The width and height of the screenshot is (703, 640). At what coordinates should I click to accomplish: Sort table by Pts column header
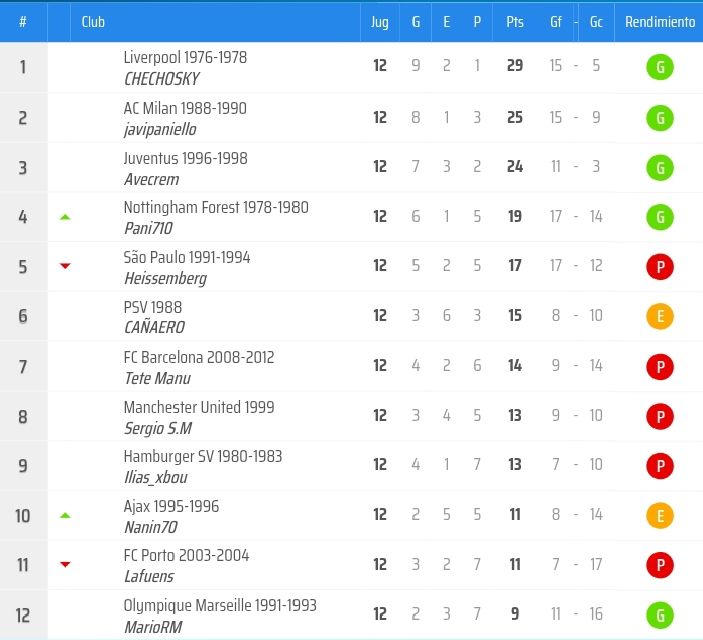[x=515, y=22]
